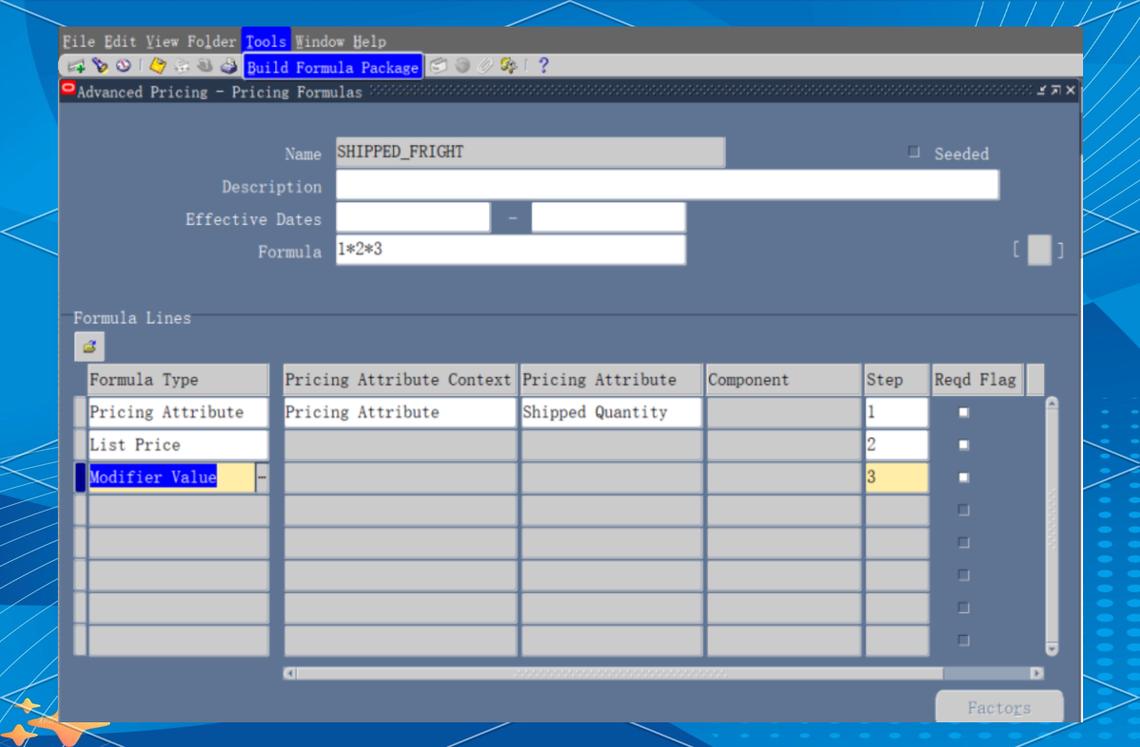Check Reqd Flag for Shipped Quantity row
This screenshot has width=1140, height=747.
click(x=964, y=412)
